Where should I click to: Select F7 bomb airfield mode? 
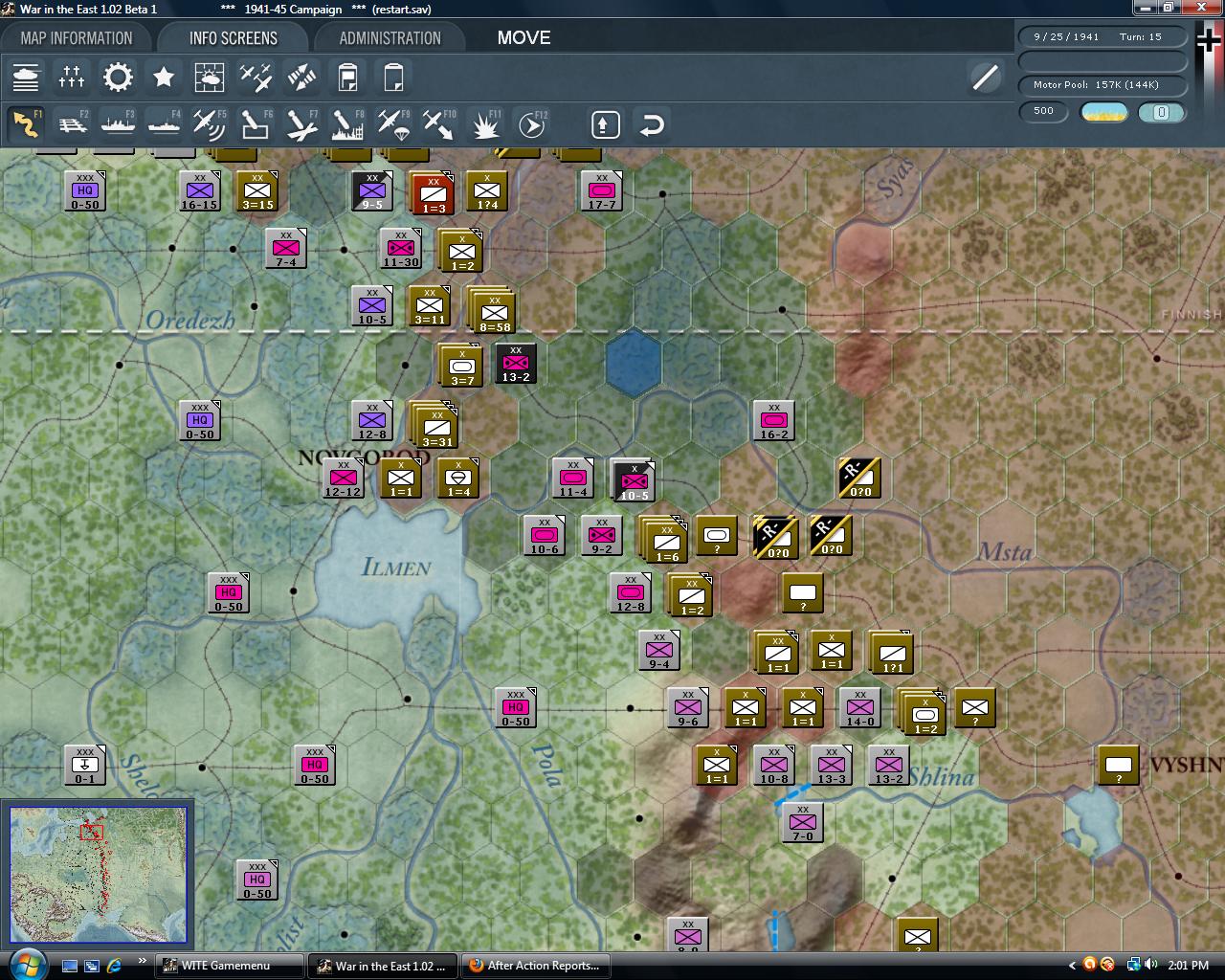tap(301, 123)
